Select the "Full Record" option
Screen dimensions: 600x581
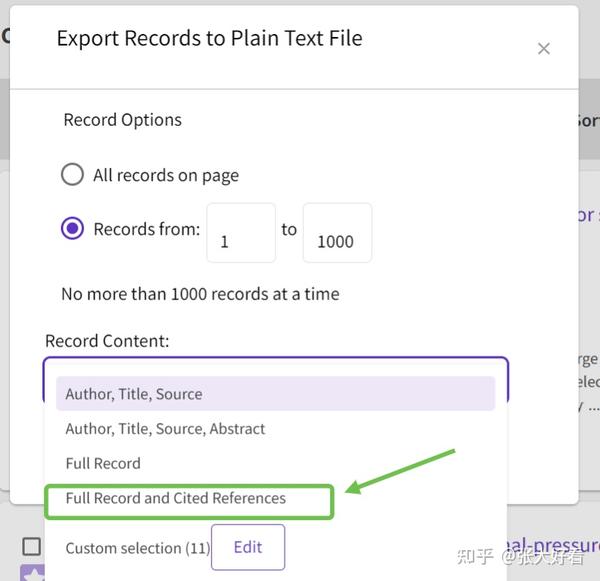(103, 463)
